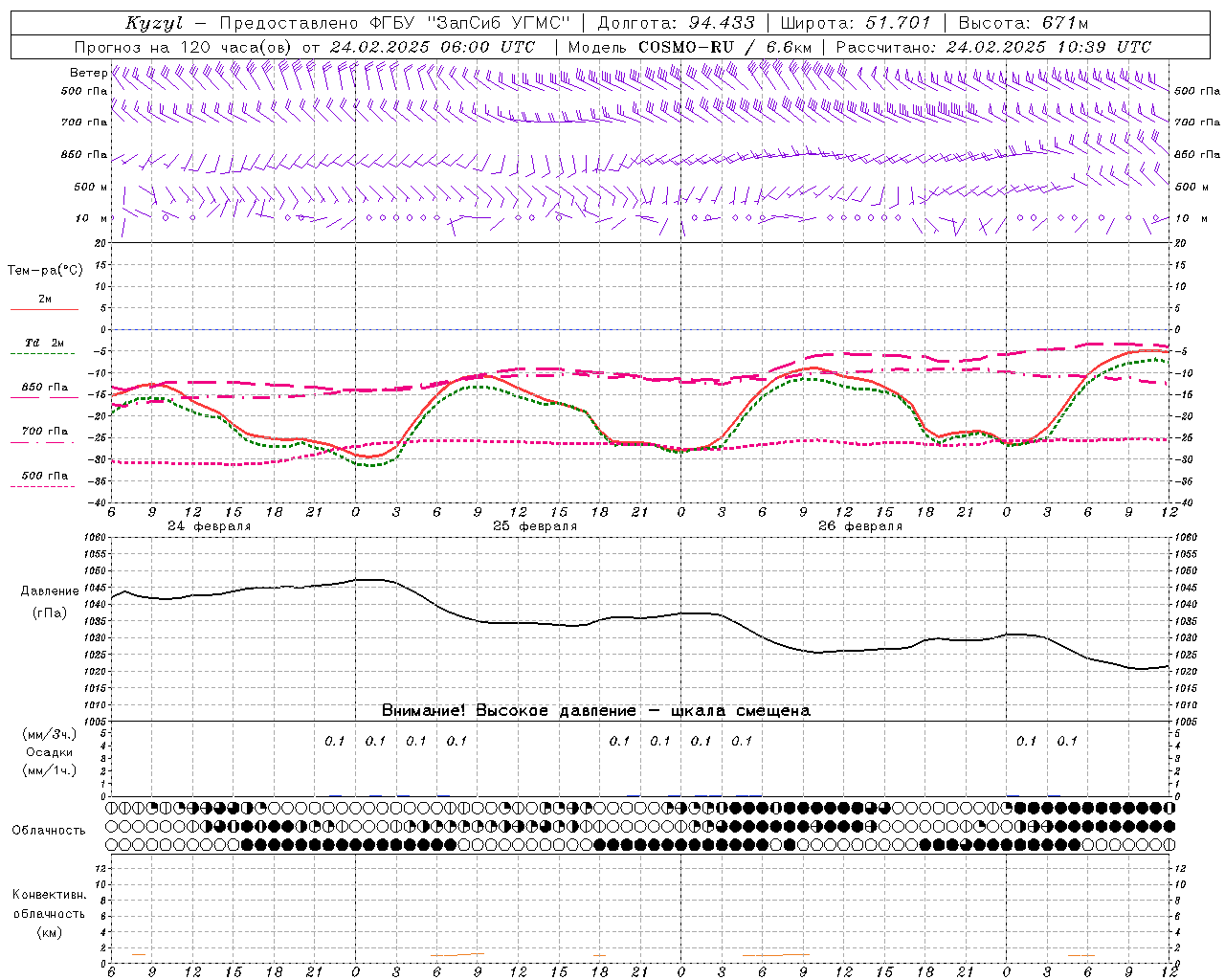
Task: Click the 'Конвективн.' convective cloud label
Action: click(x=49, y=895)
